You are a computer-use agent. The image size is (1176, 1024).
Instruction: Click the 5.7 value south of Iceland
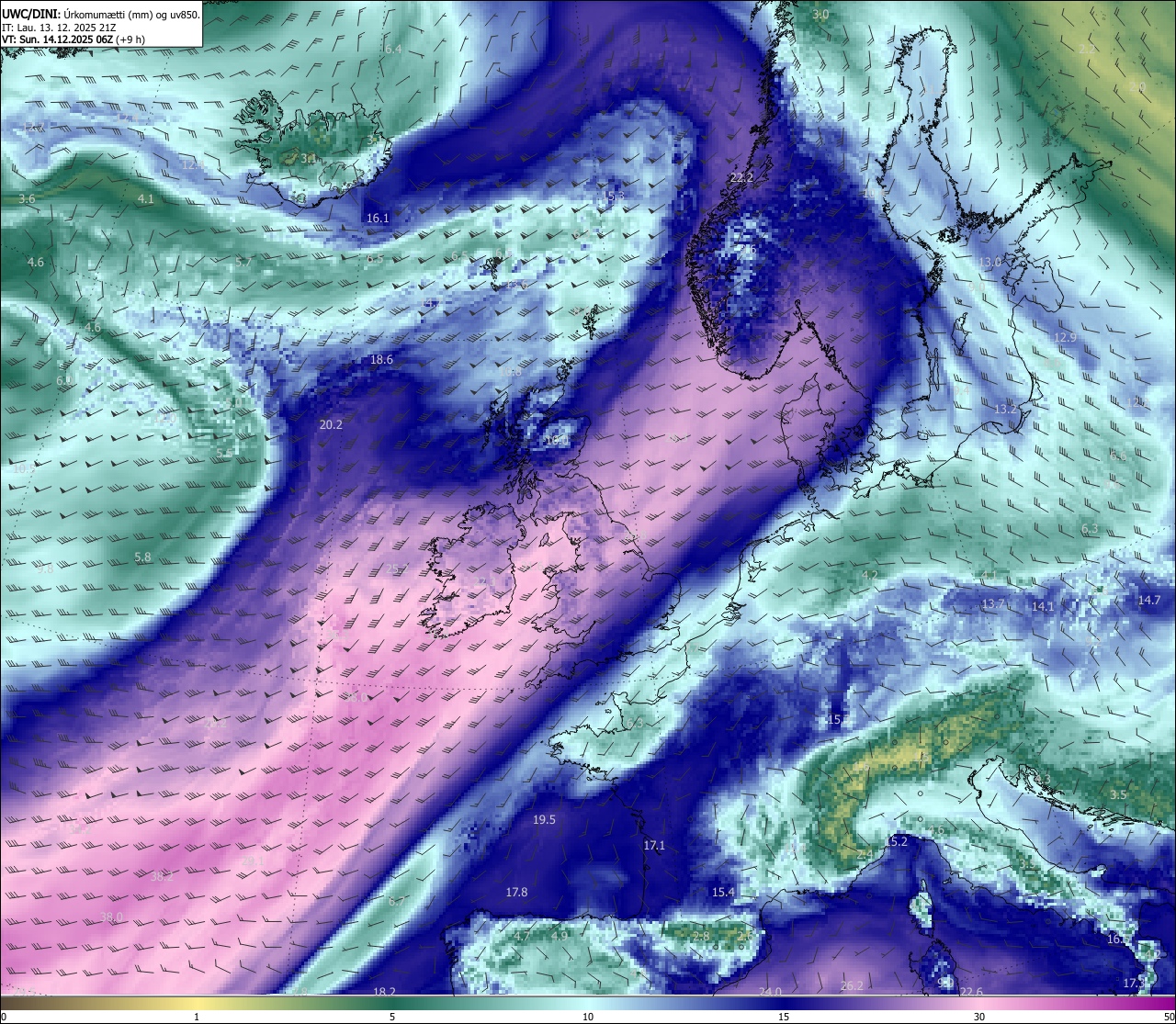(243, 263)
